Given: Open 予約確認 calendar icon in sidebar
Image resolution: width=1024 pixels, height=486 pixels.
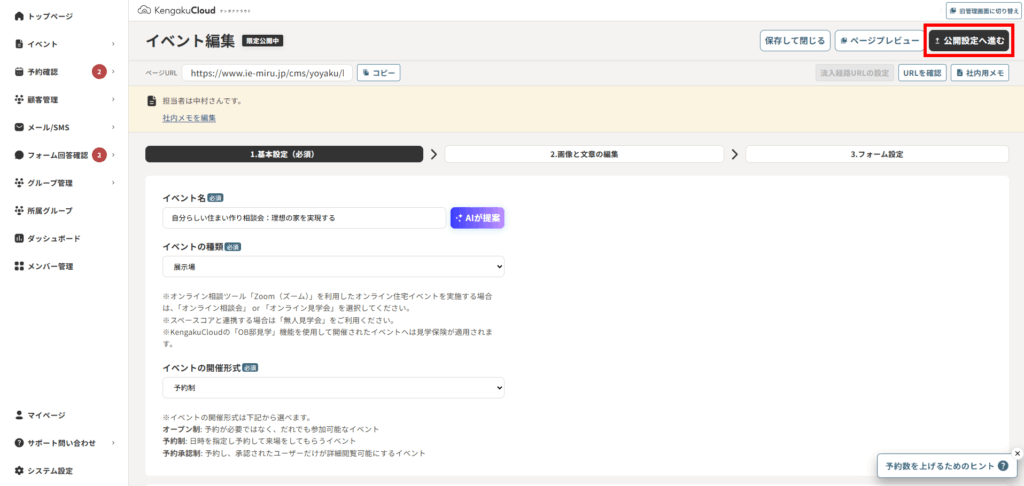Looking at the screenshot, I should [19, 72].
